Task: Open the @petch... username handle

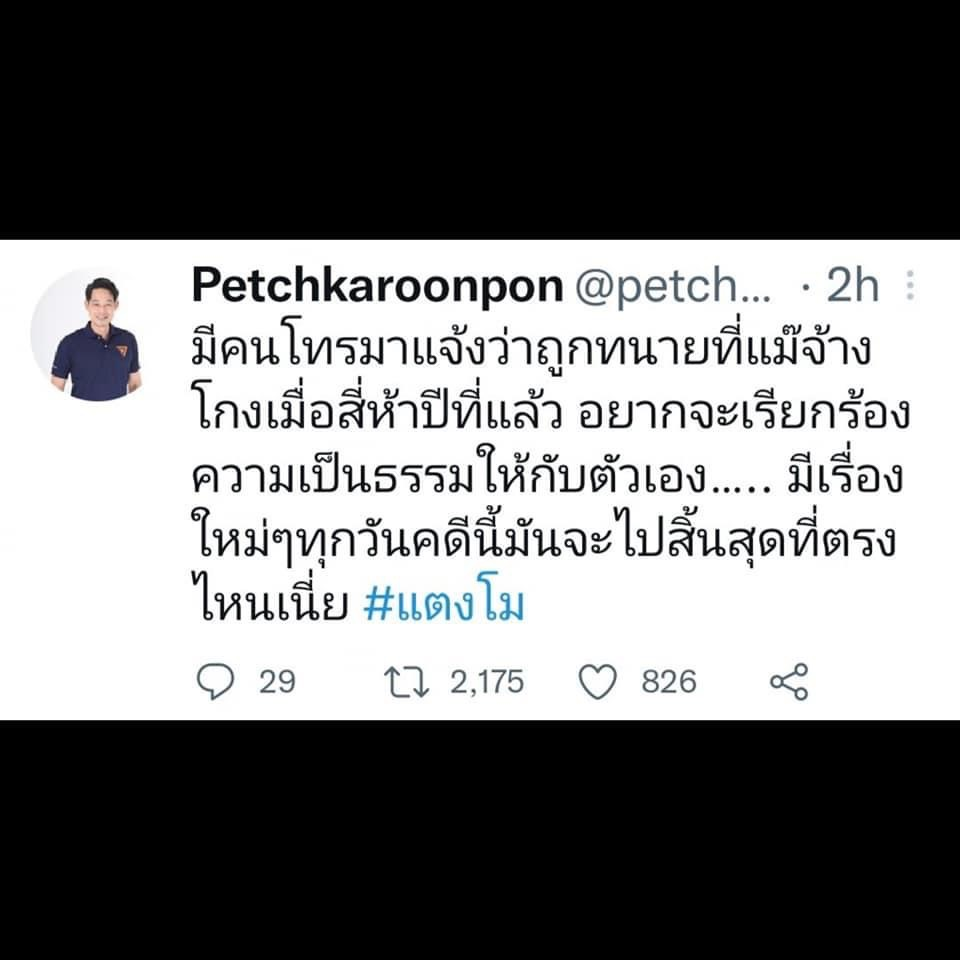Action: pos(672,287)
